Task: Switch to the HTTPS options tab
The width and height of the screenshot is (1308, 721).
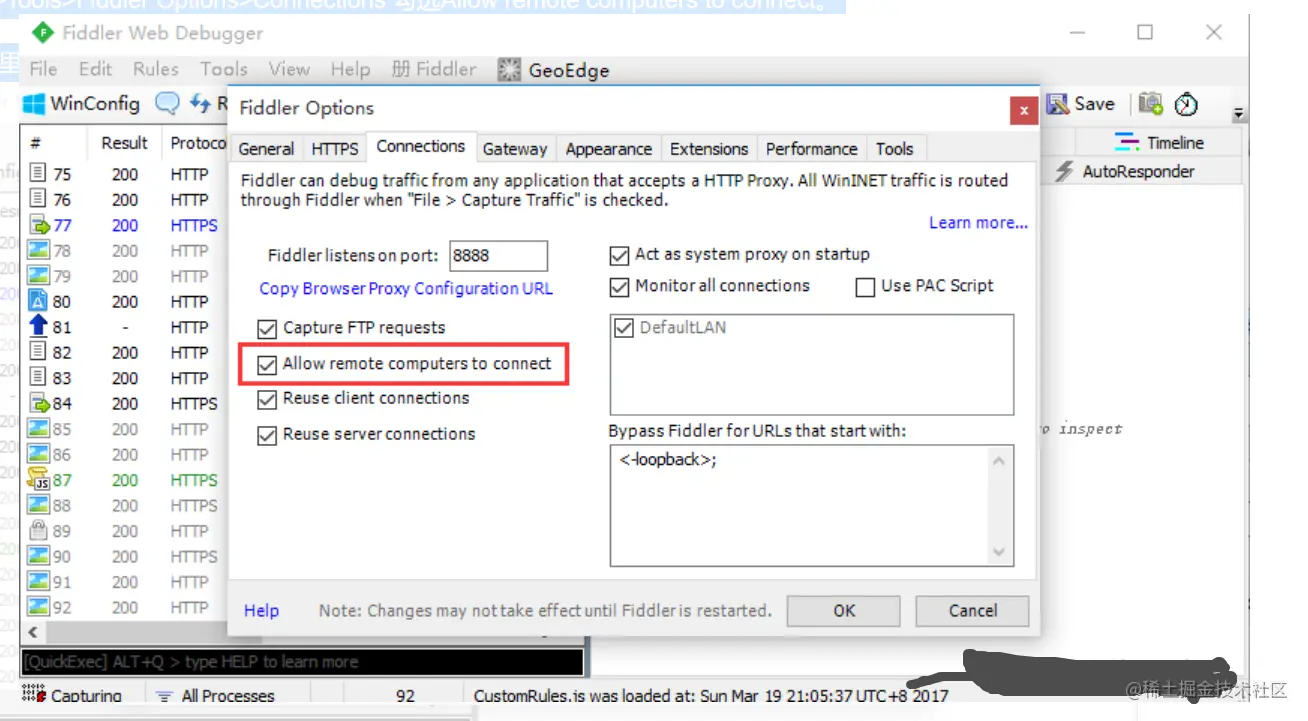Action: (335, 149)
